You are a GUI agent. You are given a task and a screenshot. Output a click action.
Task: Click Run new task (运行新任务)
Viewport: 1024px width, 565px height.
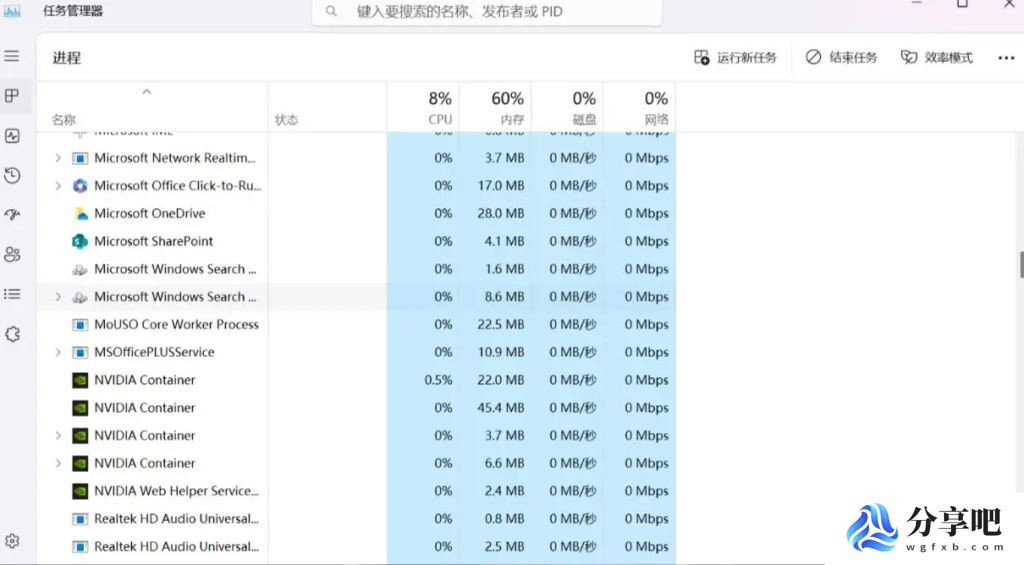coord(735,57)
